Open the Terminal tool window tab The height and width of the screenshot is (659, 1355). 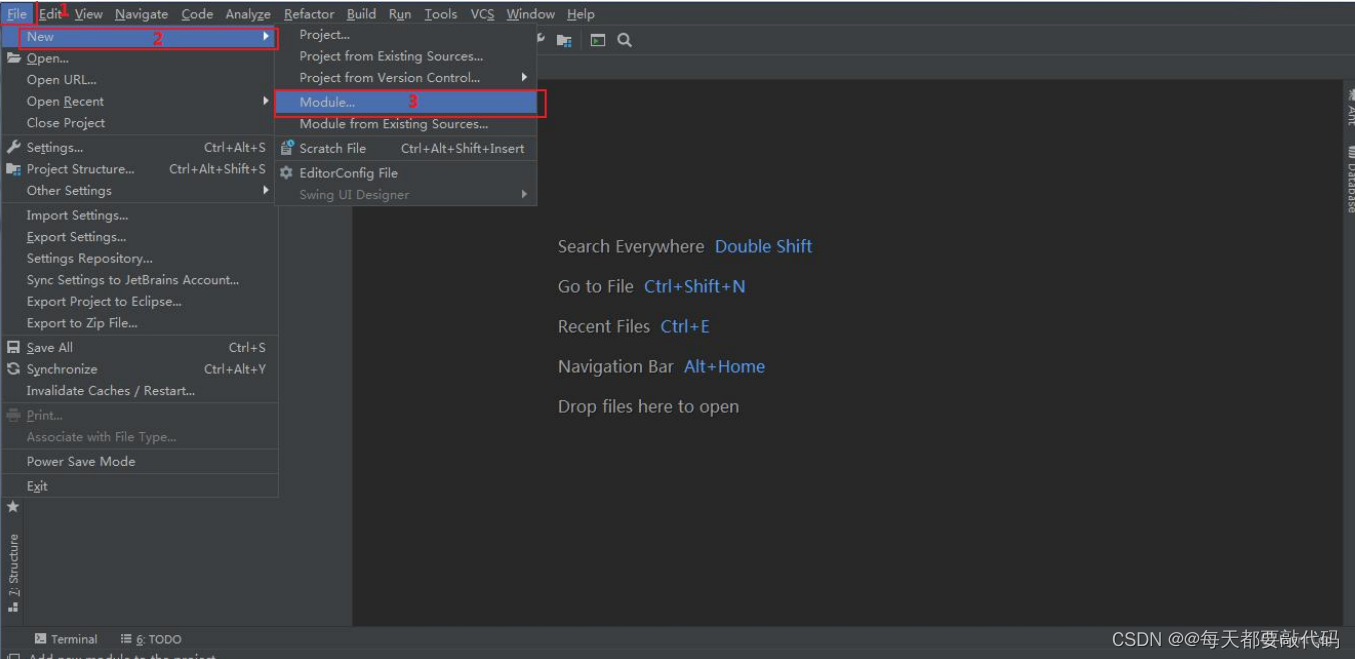click(x=66, y=639)
